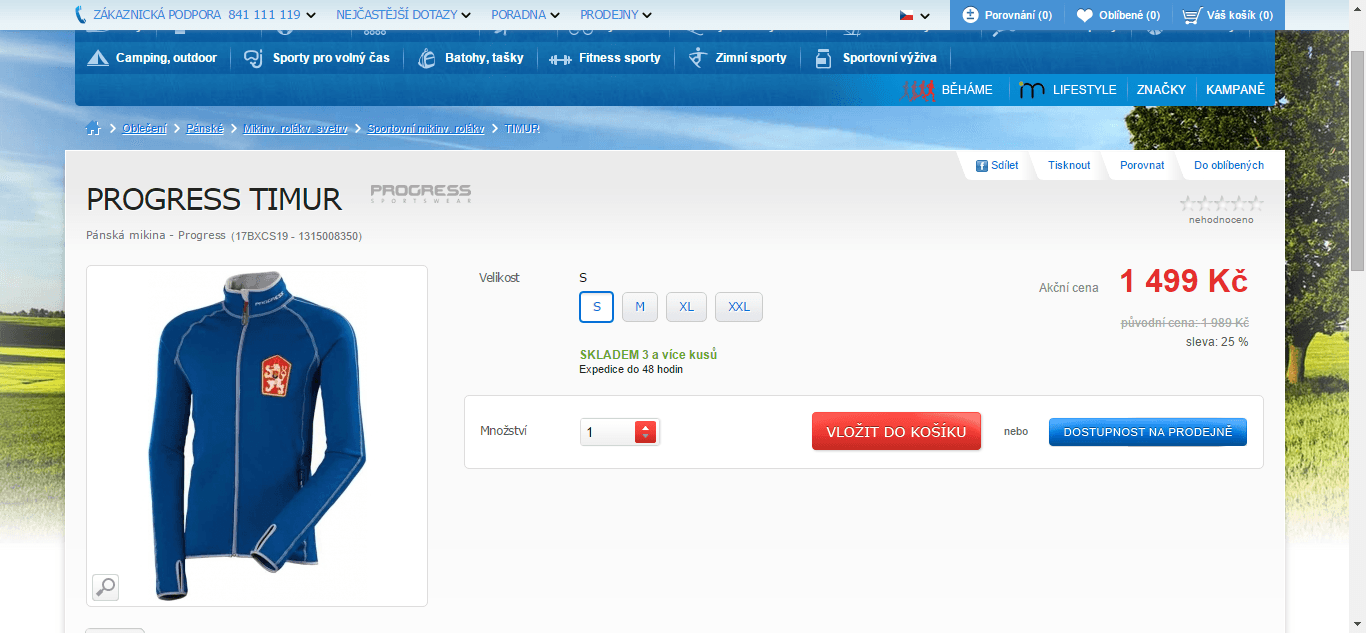Click the home icon in breadcrumb

[94, 128]
